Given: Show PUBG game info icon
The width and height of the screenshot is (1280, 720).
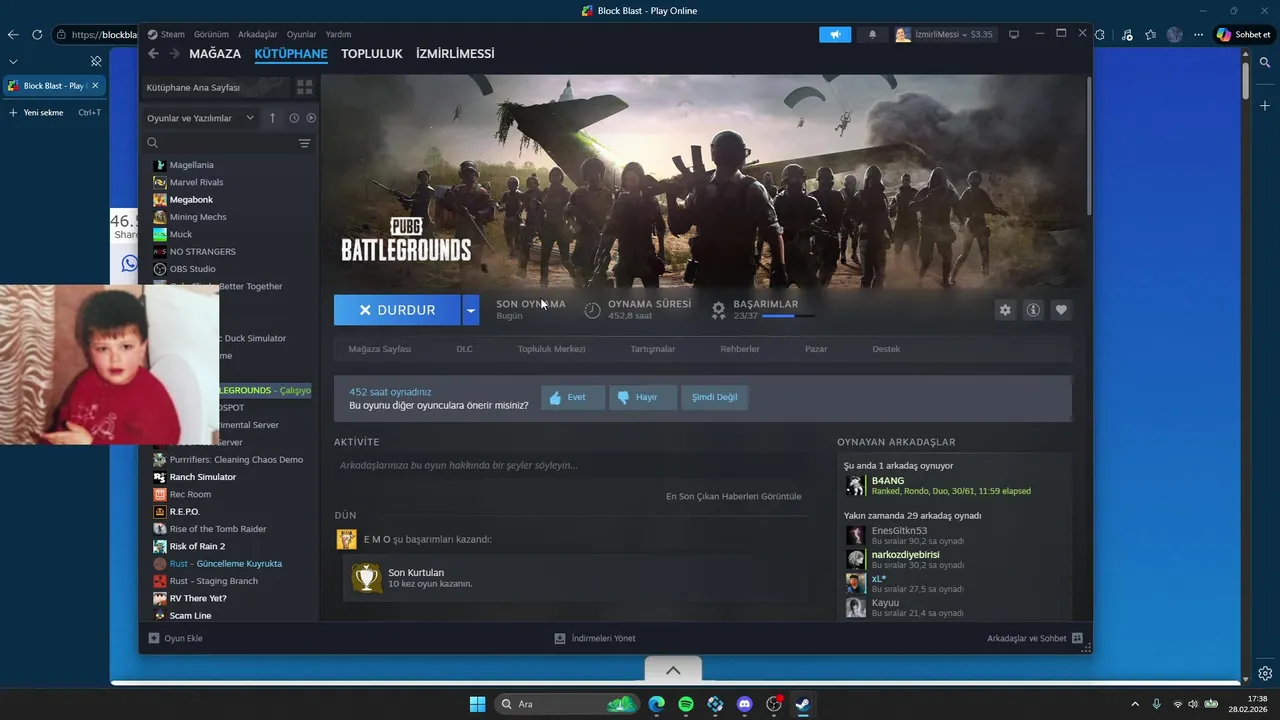Looking at the screenshot, I should tap(1033, 310).
